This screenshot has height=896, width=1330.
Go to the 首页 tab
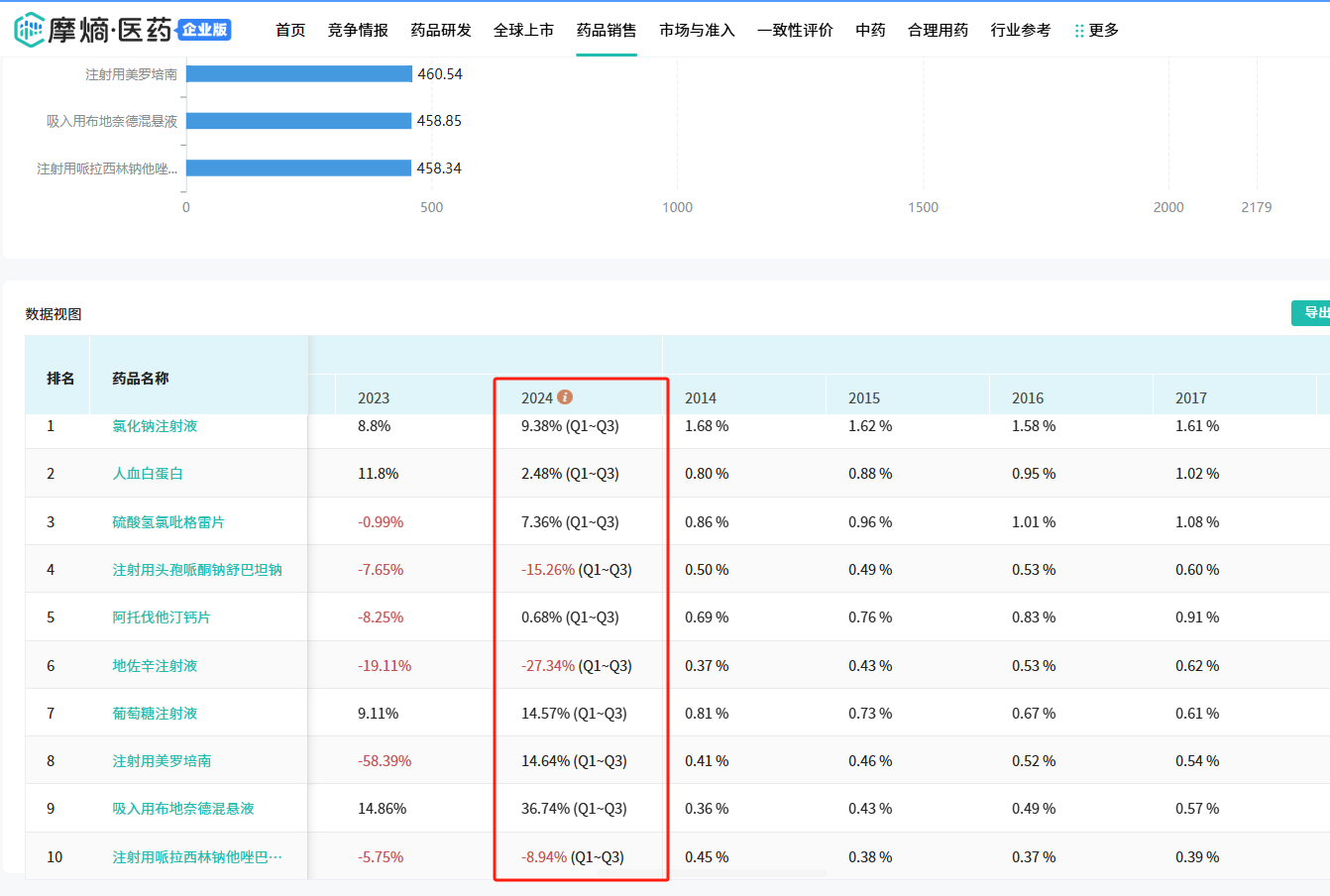[290, 31]
